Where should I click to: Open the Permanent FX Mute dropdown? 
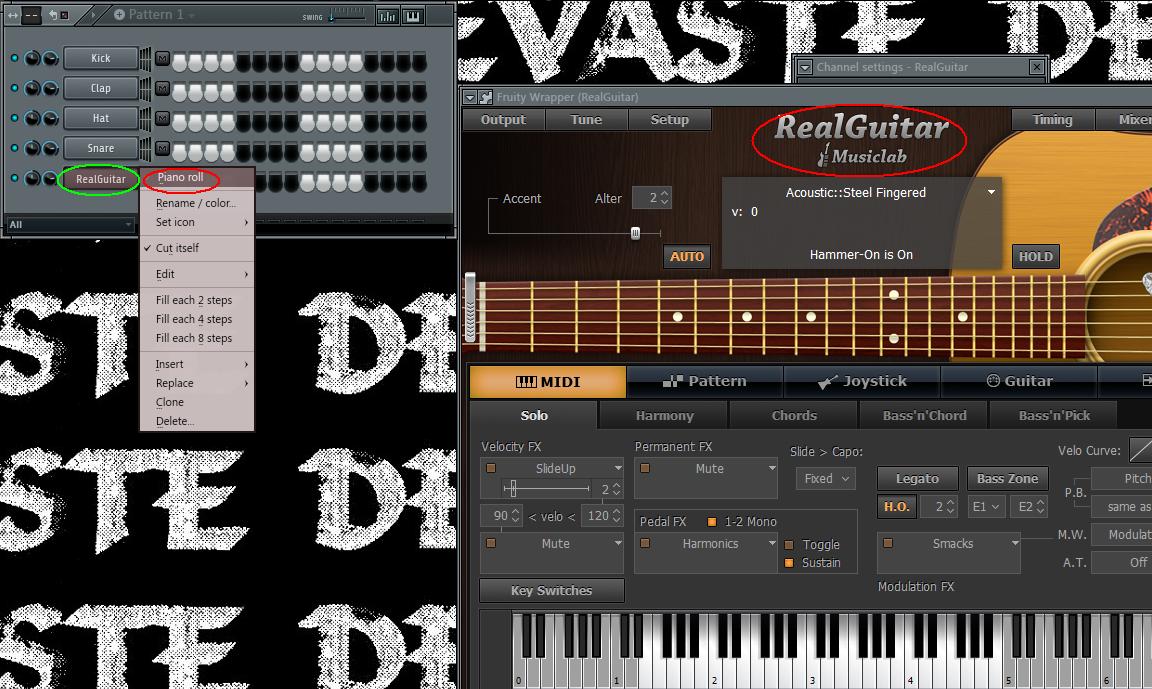[771, 468]
